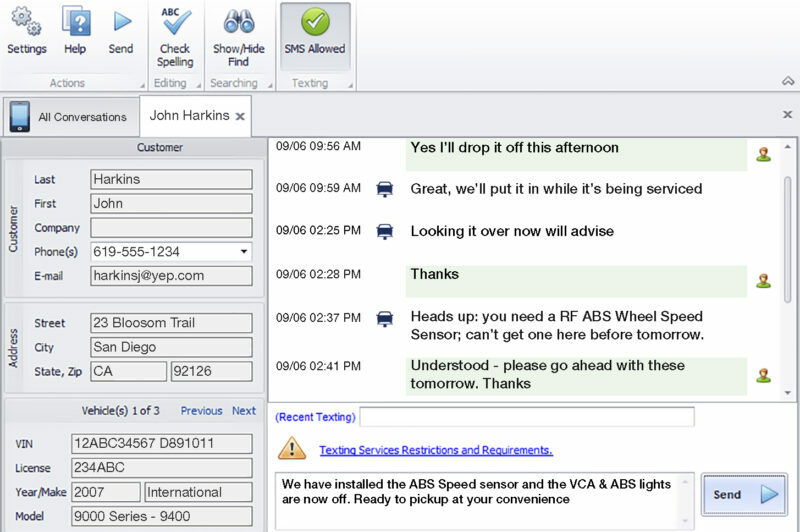Click the warning triangle icon
This screenshot has width=800, height=532.
[292, 449]
